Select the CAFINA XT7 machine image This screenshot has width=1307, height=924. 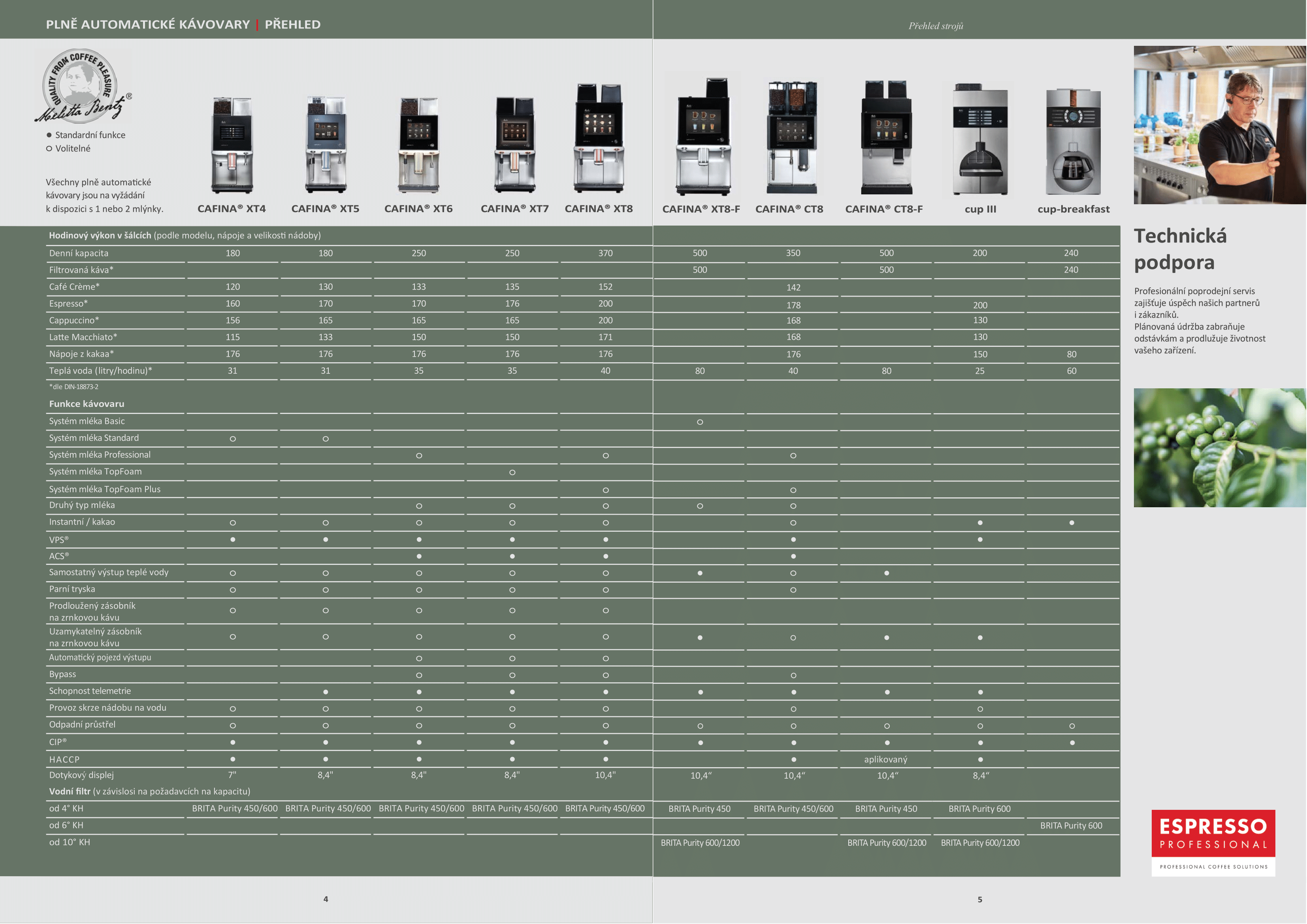[514, 145]
